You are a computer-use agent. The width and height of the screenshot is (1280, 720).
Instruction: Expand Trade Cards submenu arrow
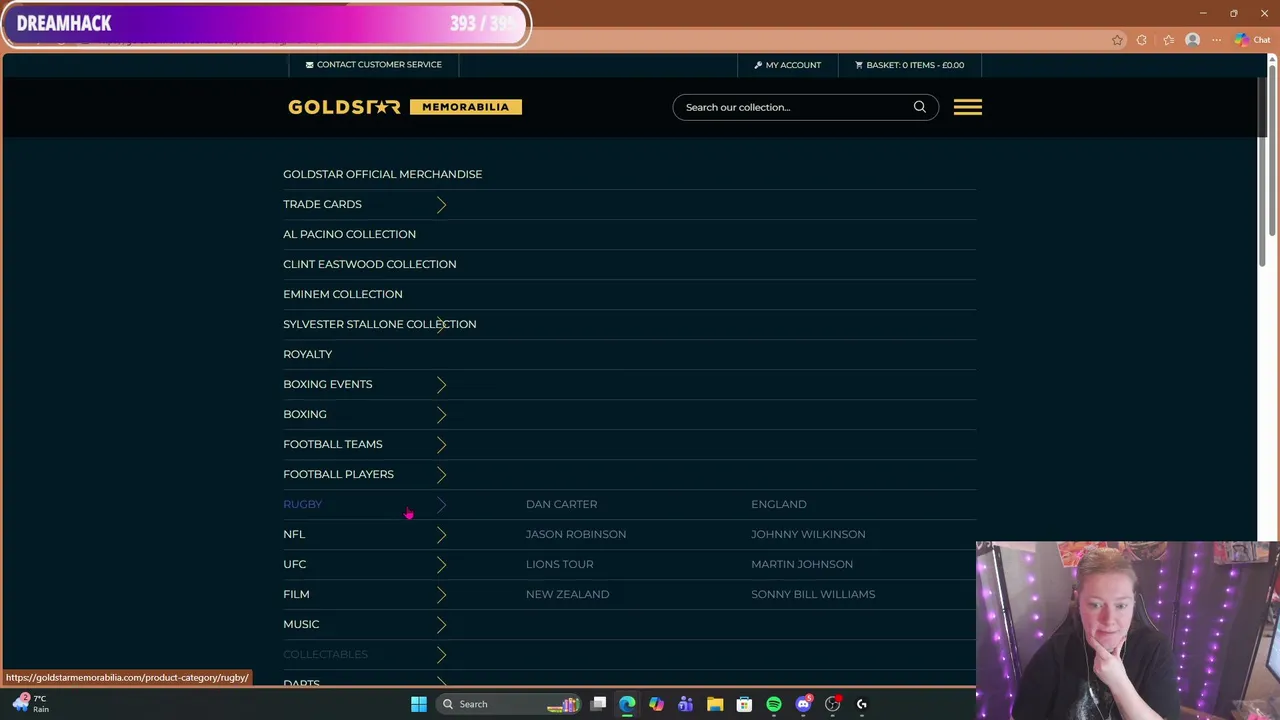441,204
